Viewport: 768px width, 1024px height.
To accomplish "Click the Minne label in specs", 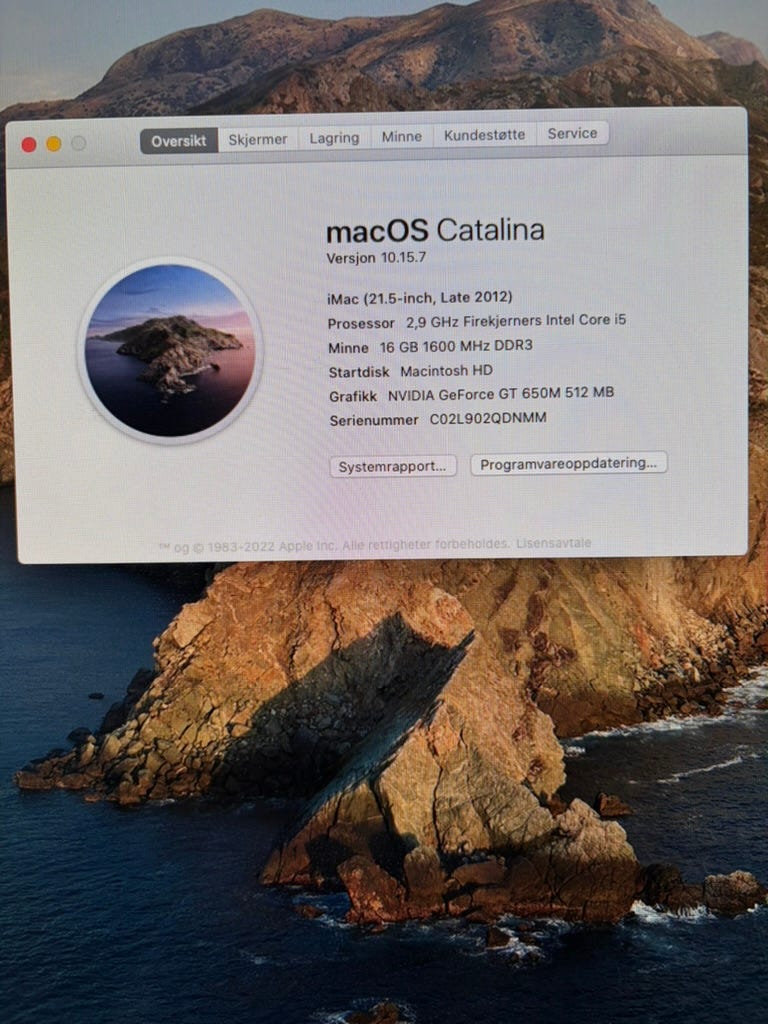I will (x=348, y=348).
